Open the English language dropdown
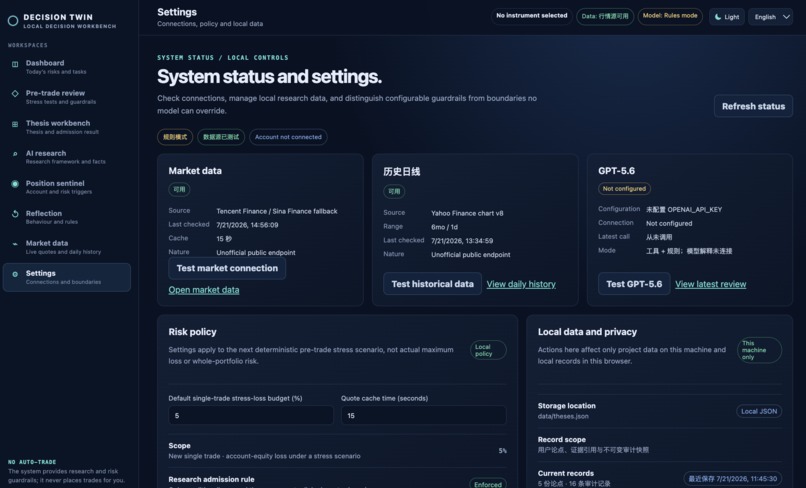Screen dimensions: 806x488 pos(770,17)
